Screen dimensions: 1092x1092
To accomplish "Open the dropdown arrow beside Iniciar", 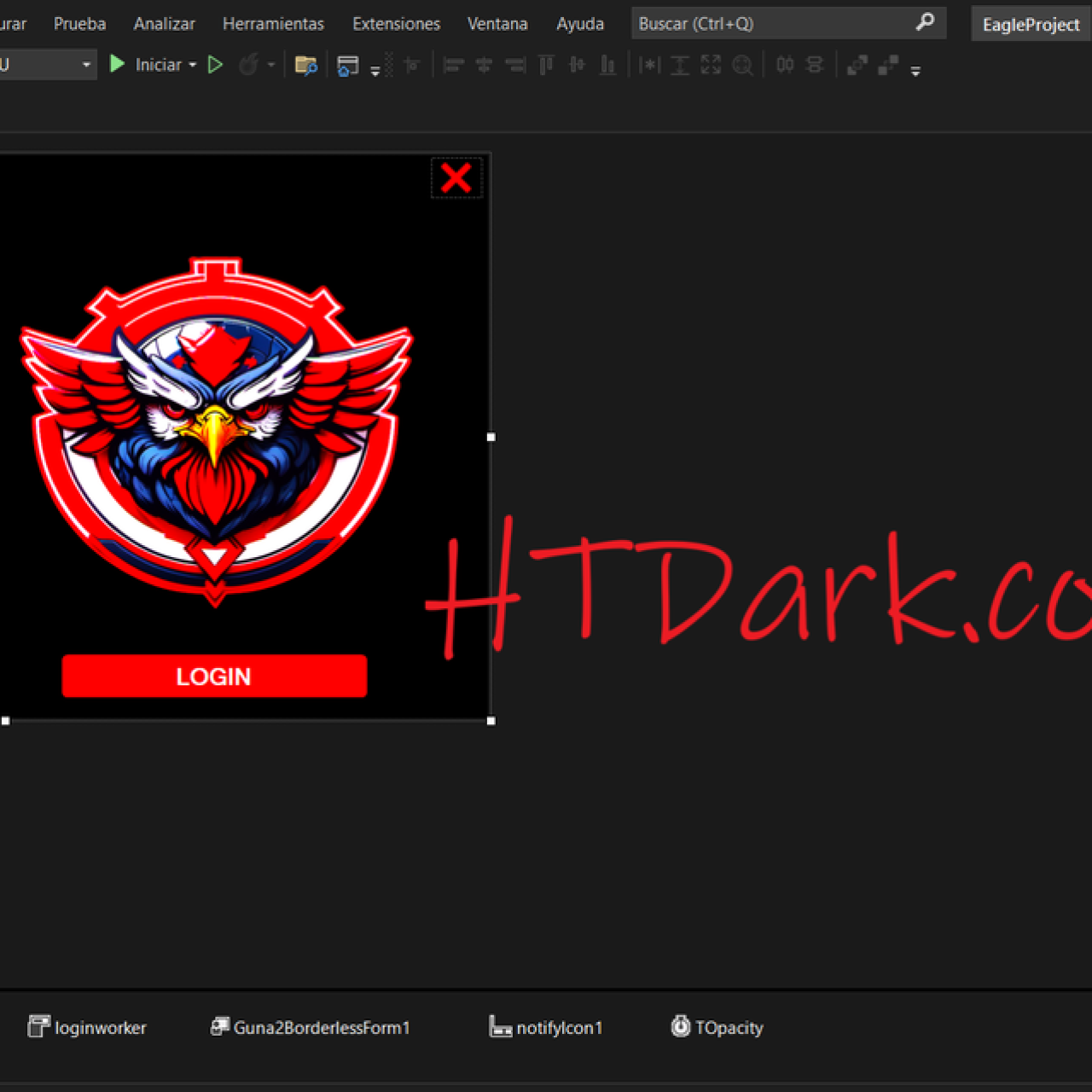I will [193, 65].
